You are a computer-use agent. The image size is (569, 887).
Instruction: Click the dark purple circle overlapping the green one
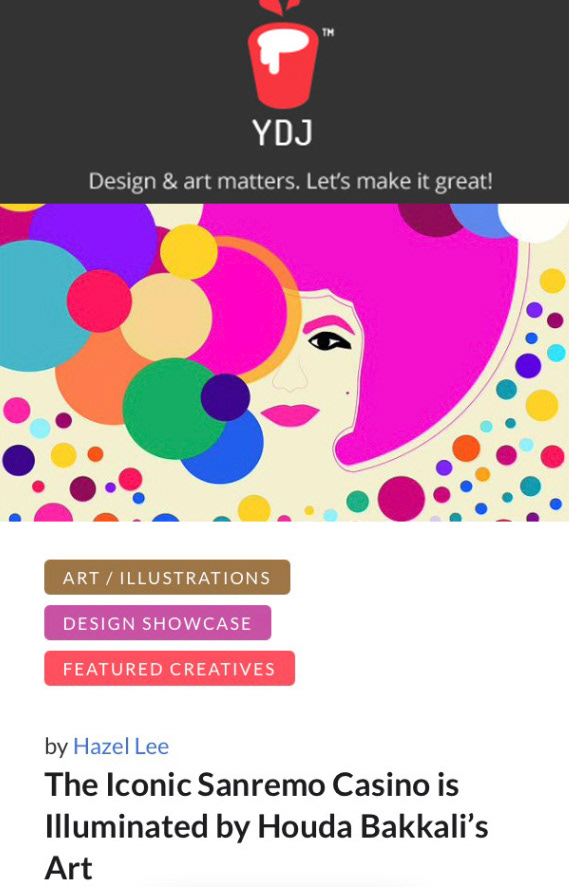point(225,397)
